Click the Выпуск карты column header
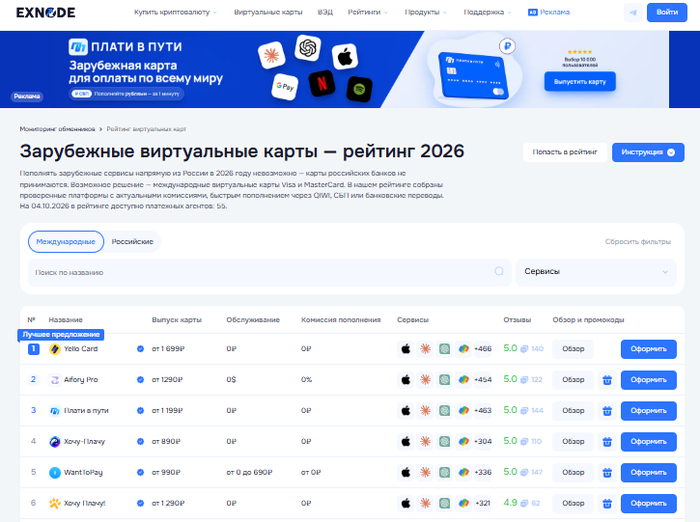Image resolution: width=700 pixels, height=522 pixels. click(x=177, y=320)
